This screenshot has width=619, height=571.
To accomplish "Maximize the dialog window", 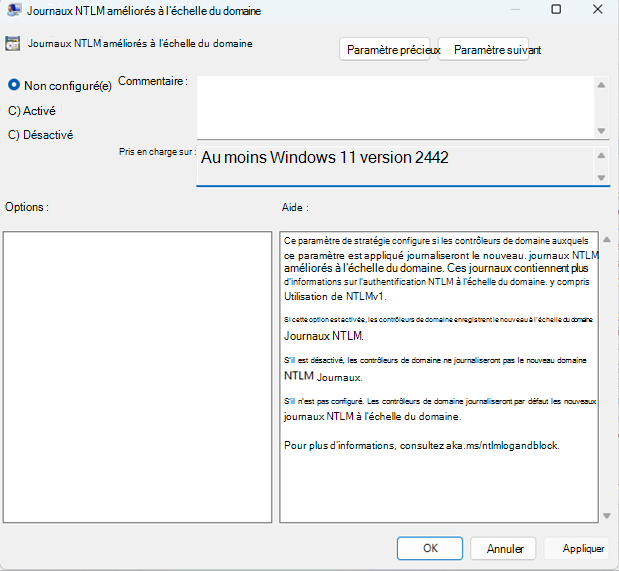I will pos(556,9).
